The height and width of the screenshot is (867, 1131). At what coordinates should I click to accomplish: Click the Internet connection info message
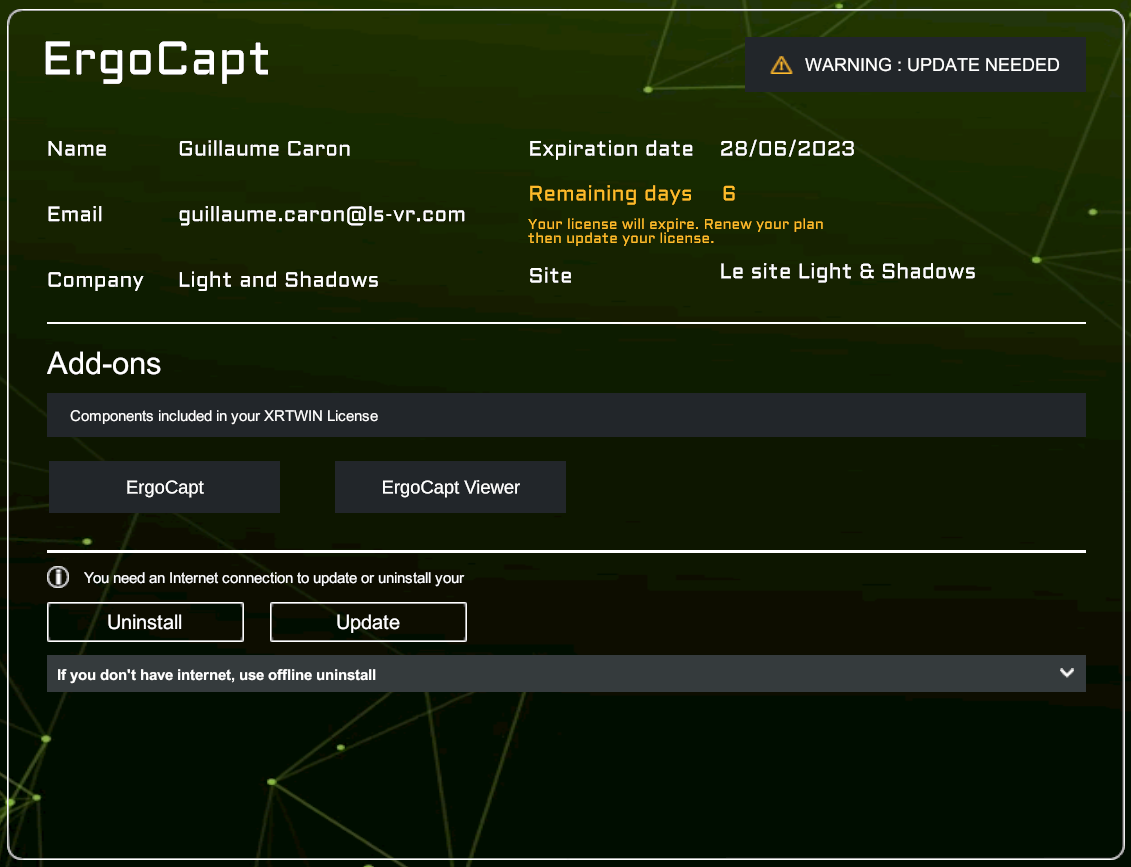tap(273, 578)
